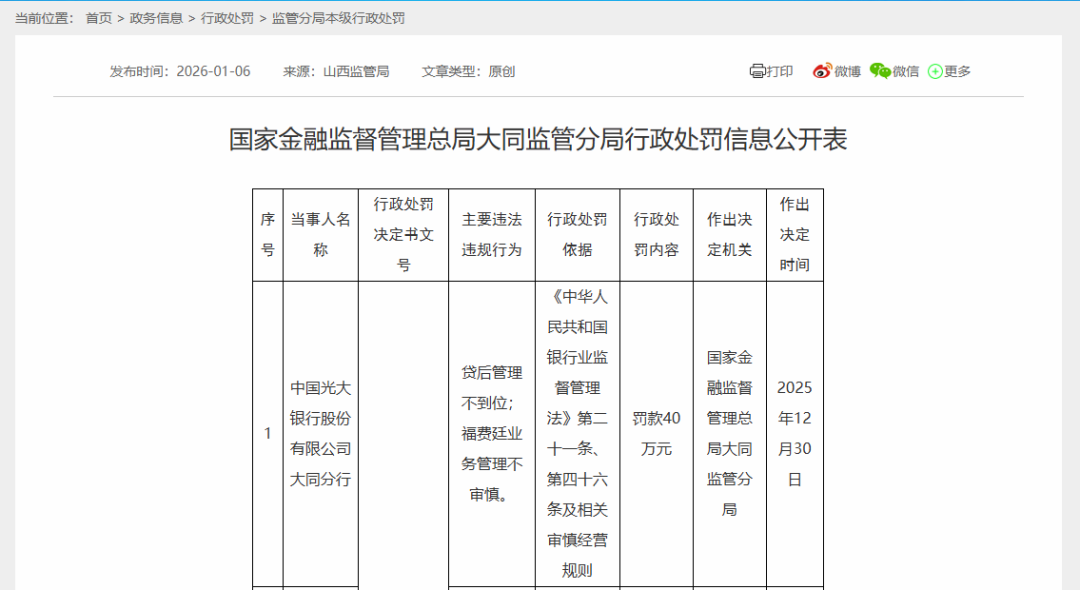Click the article type 原创 label

501,71
